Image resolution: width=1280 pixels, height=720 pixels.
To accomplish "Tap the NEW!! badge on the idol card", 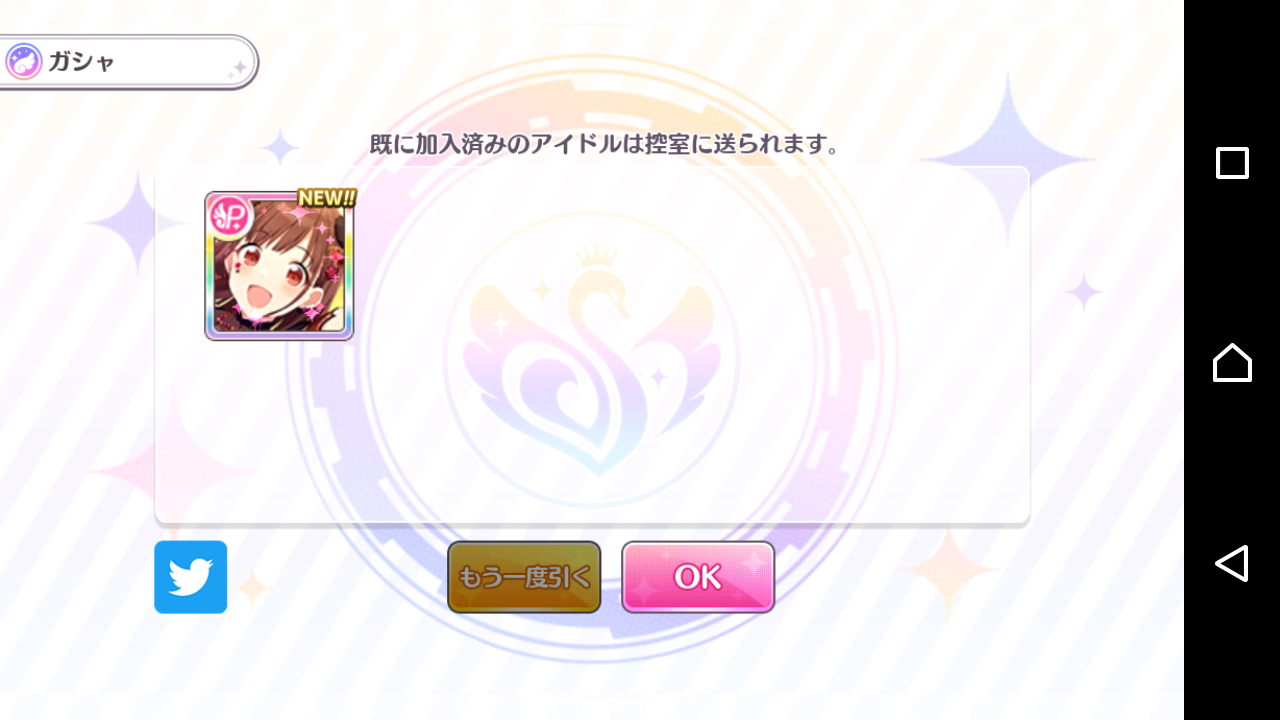I will tap(327, 198).
